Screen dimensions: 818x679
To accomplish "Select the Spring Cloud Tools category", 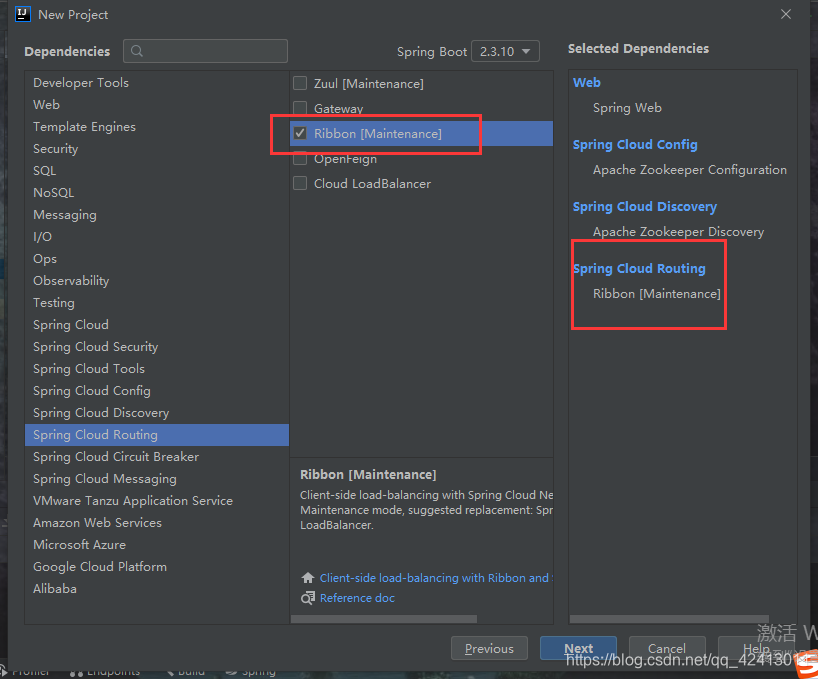I will [x=157, y=369].
